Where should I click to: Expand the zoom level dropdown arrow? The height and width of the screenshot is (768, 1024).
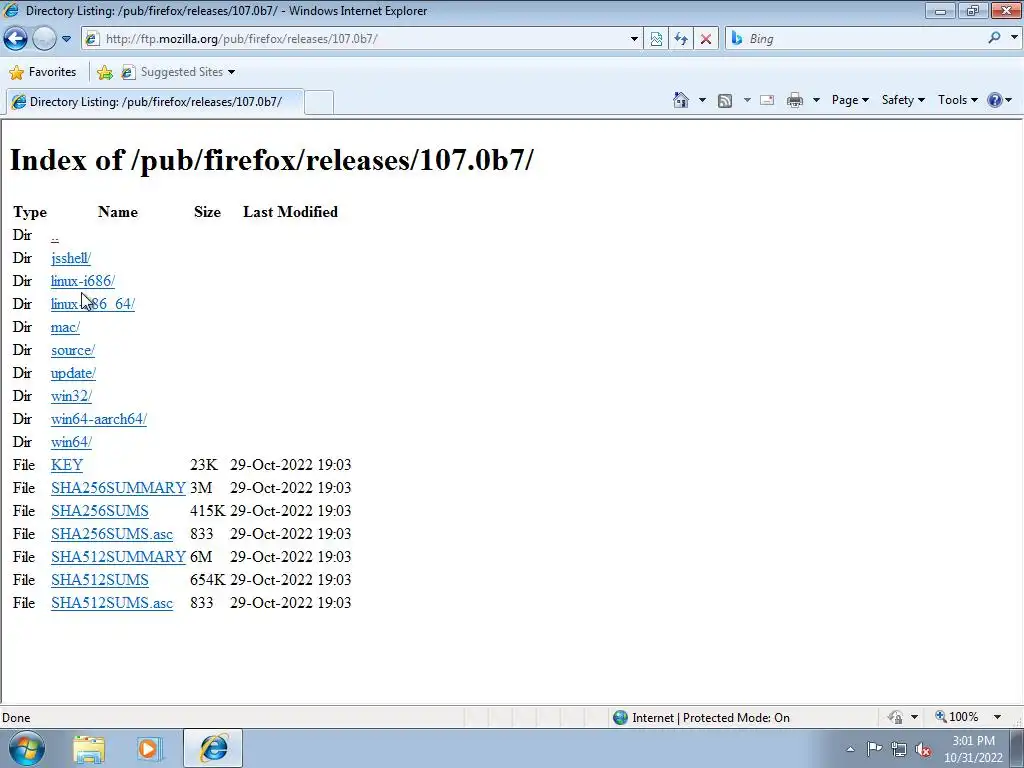click(x=997, y=717)
